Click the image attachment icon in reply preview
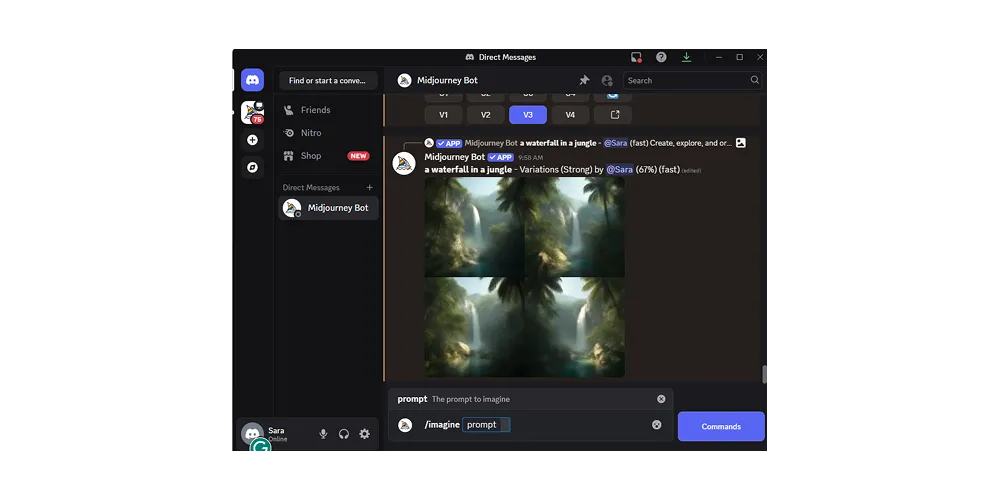 [x=740, y=143]
